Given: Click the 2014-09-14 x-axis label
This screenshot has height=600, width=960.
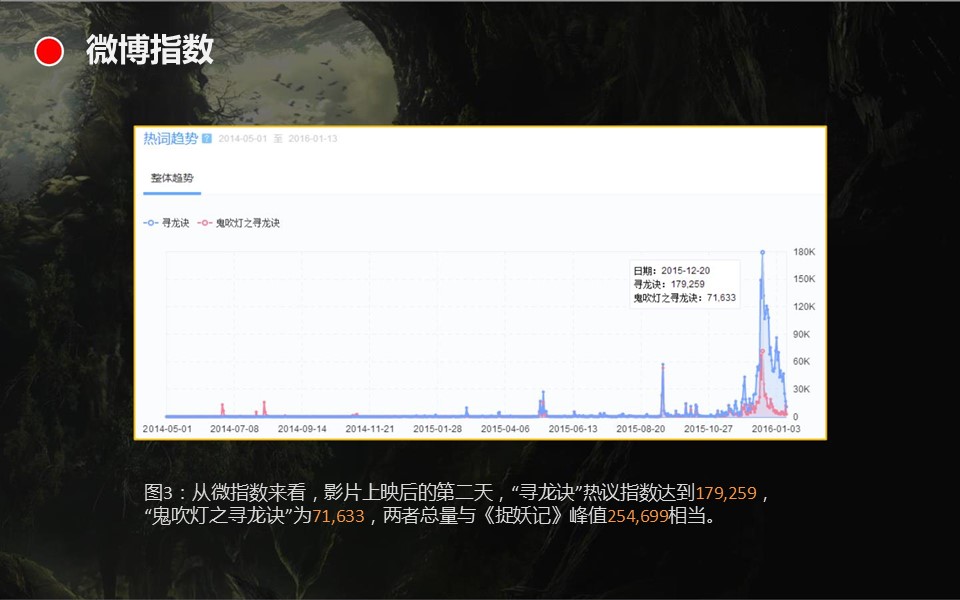Looking at the screenshot, I should pyautogui.click(x=302, y=429).
